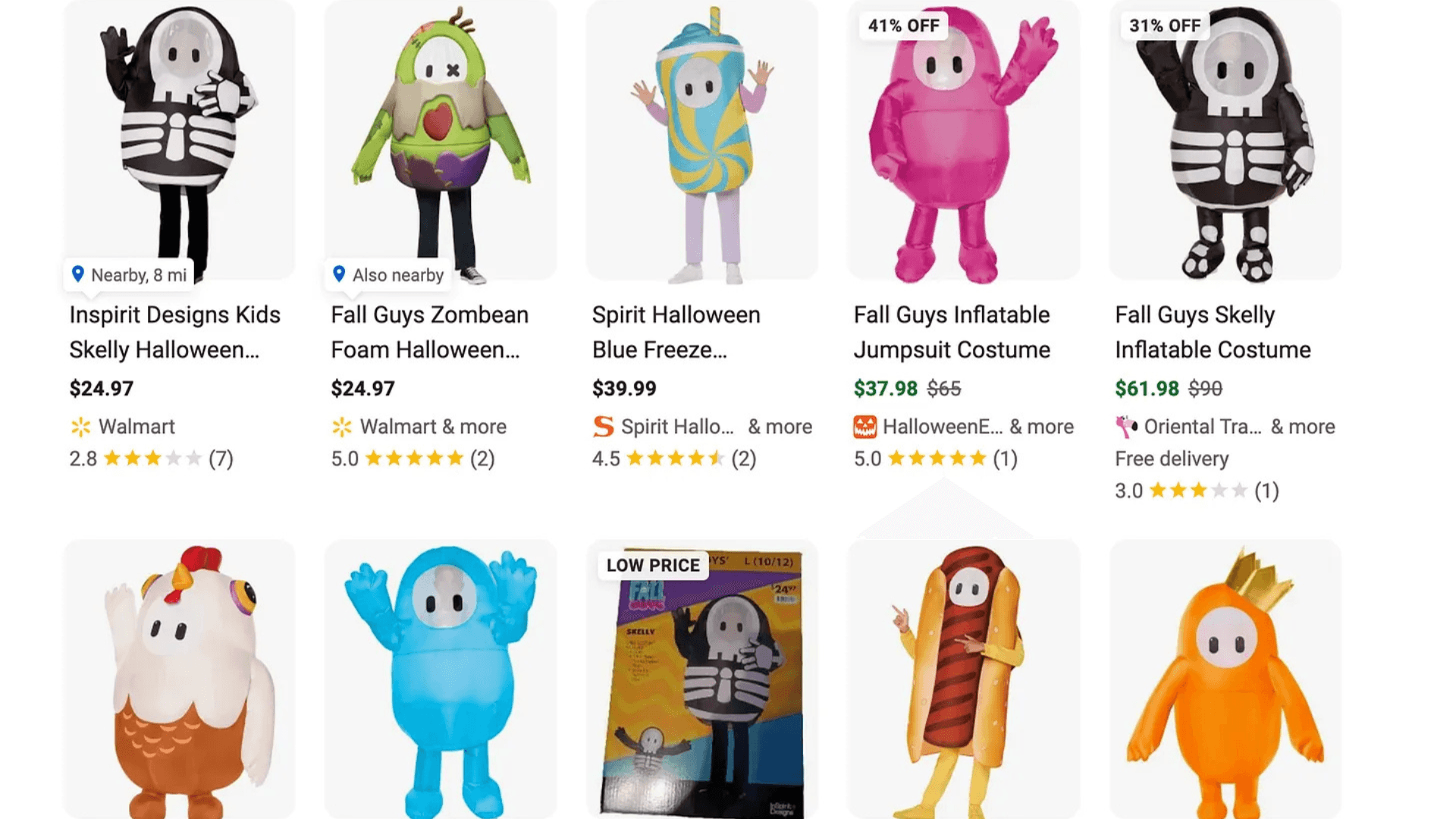Screen dimensions: 1456x819
Task: Click the location pin on Also nearby chip
Action: coord(339,275)
